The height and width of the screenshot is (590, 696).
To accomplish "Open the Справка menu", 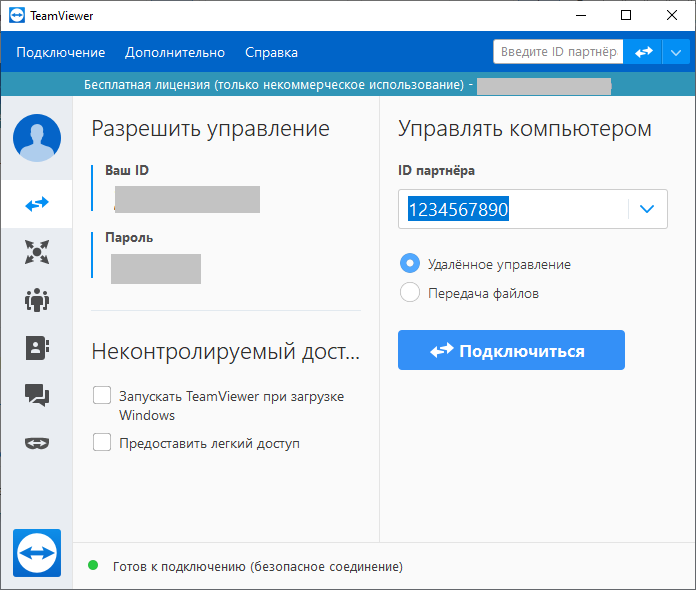I will click(271, 52).
